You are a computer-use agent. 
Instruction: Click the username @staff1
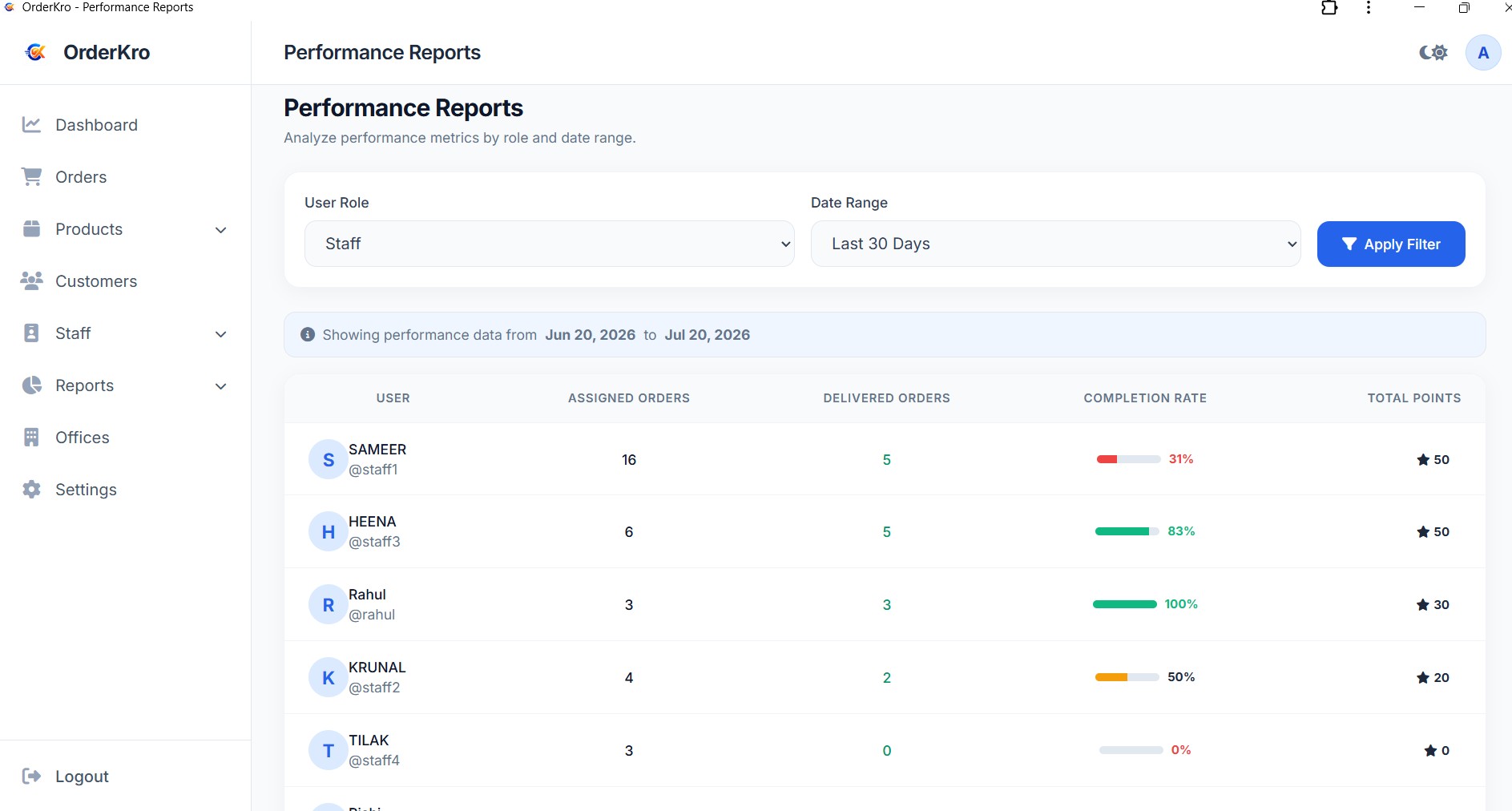click(x=373, y=470)
